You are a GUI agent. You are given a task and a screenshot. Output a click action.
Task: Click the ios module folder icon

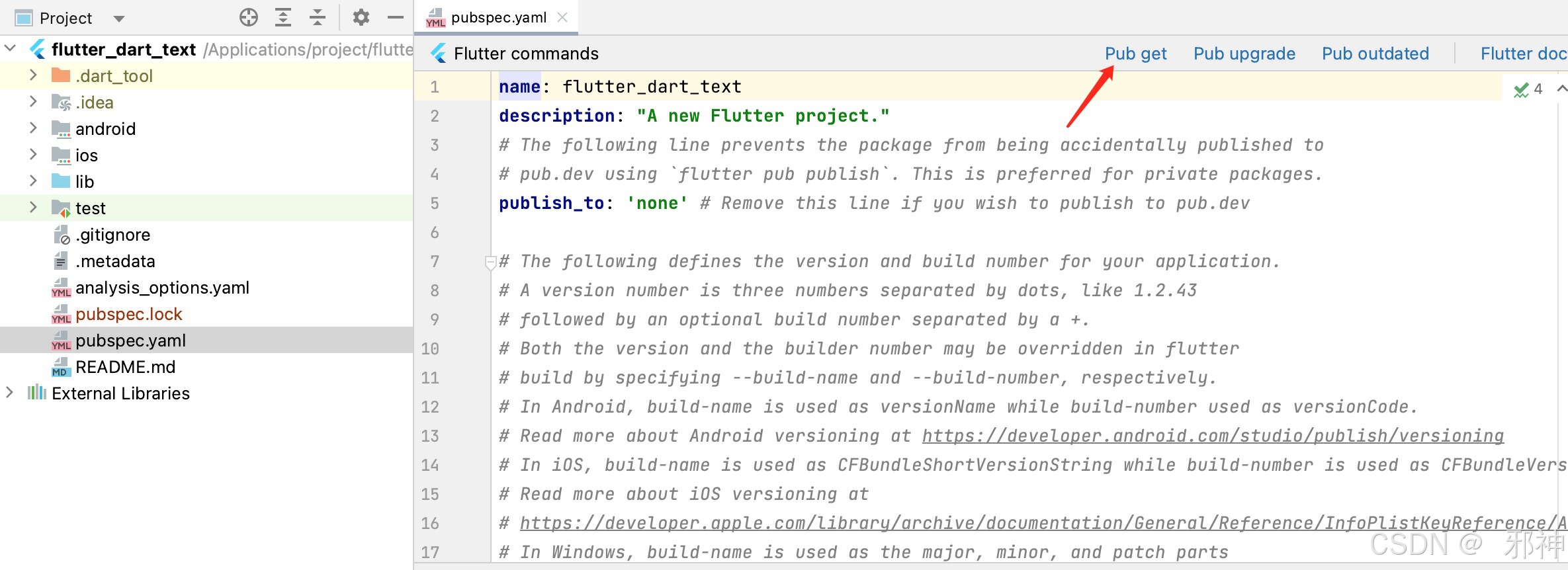(x=61, y=155)
